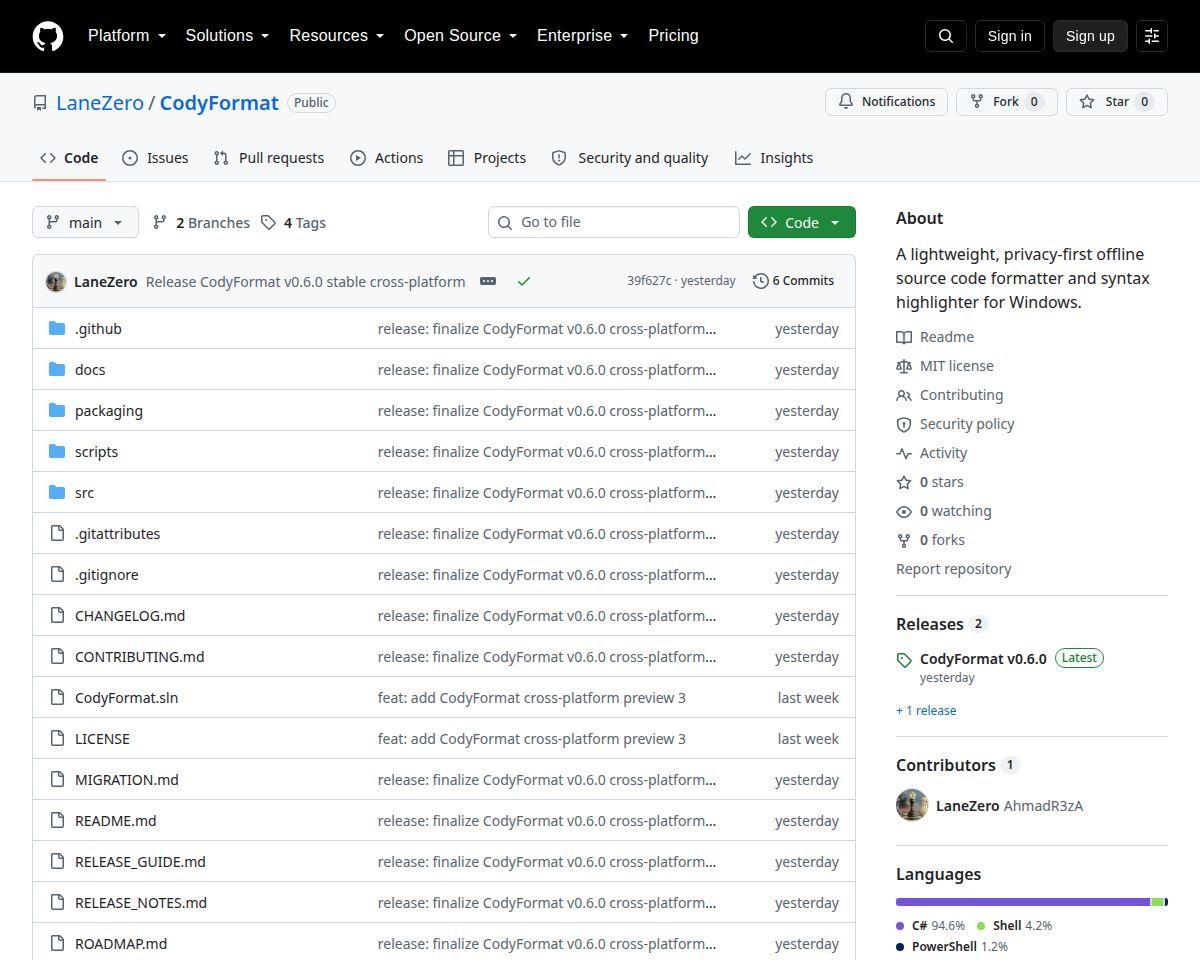1200x960 pixels.
Task: Click the pulse icon beside Activity
Action: (x=904, y=453)
